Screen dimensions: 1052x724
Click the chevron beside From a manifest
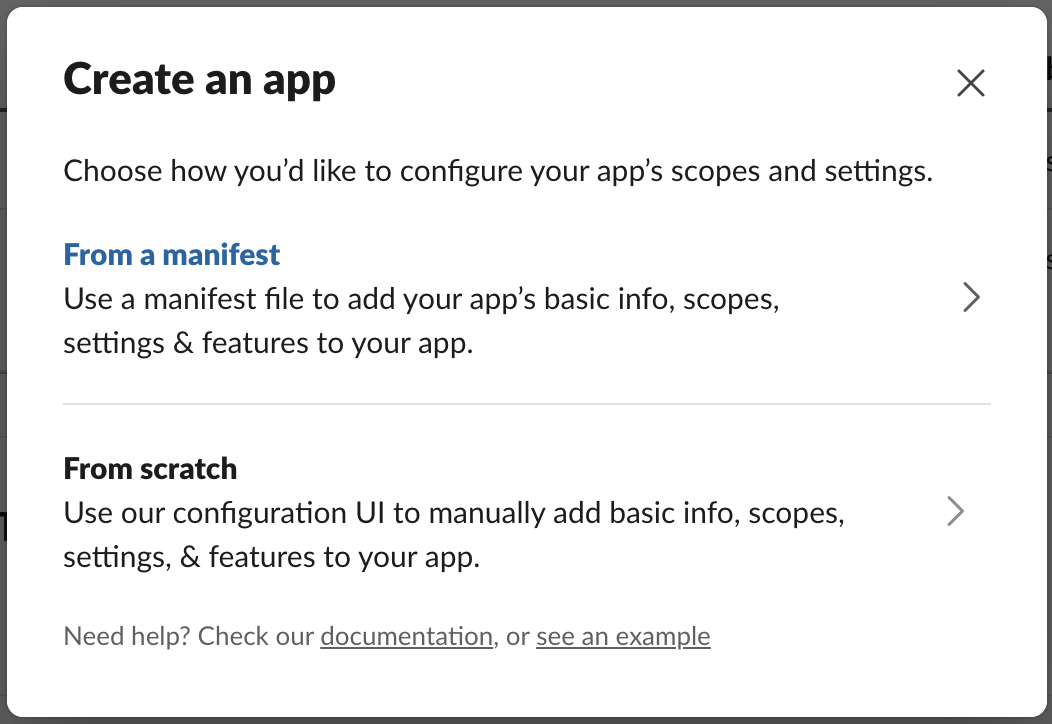click(x=970, y=298)
